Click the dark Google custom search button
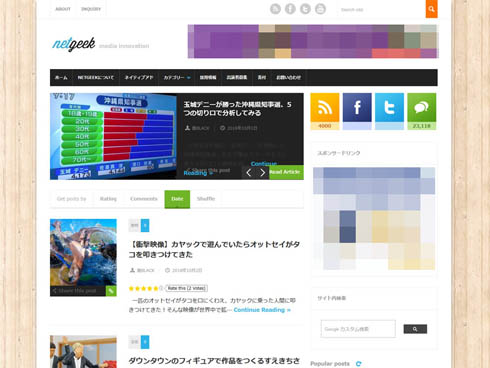 (415, 329)
